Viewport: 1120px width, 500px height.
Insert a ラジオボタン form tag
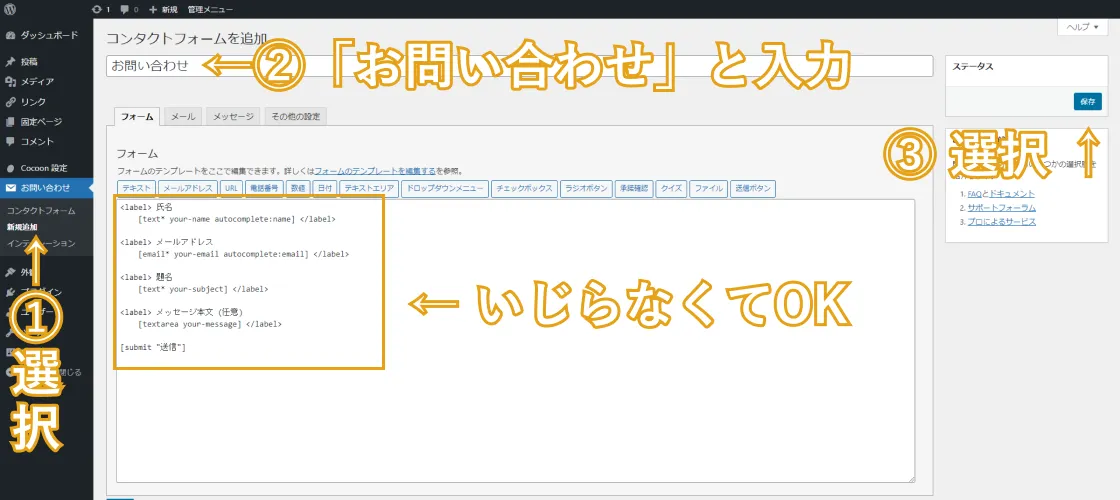coord(586,188)
